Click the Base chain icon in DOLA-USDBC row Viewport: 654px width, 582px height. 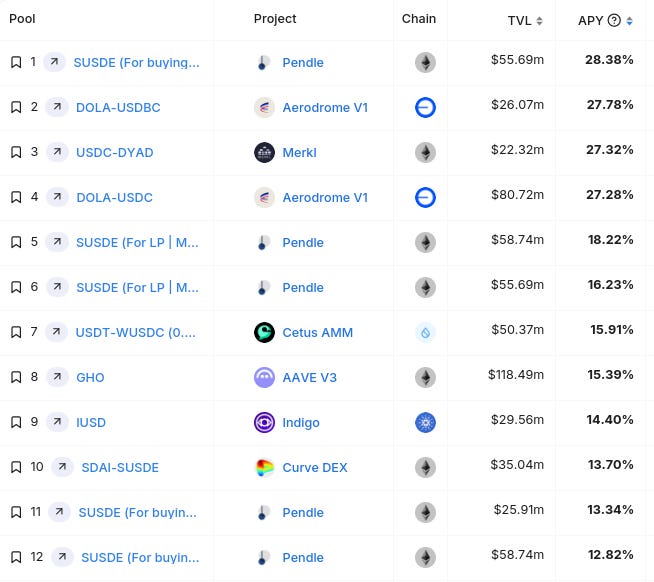425,107
